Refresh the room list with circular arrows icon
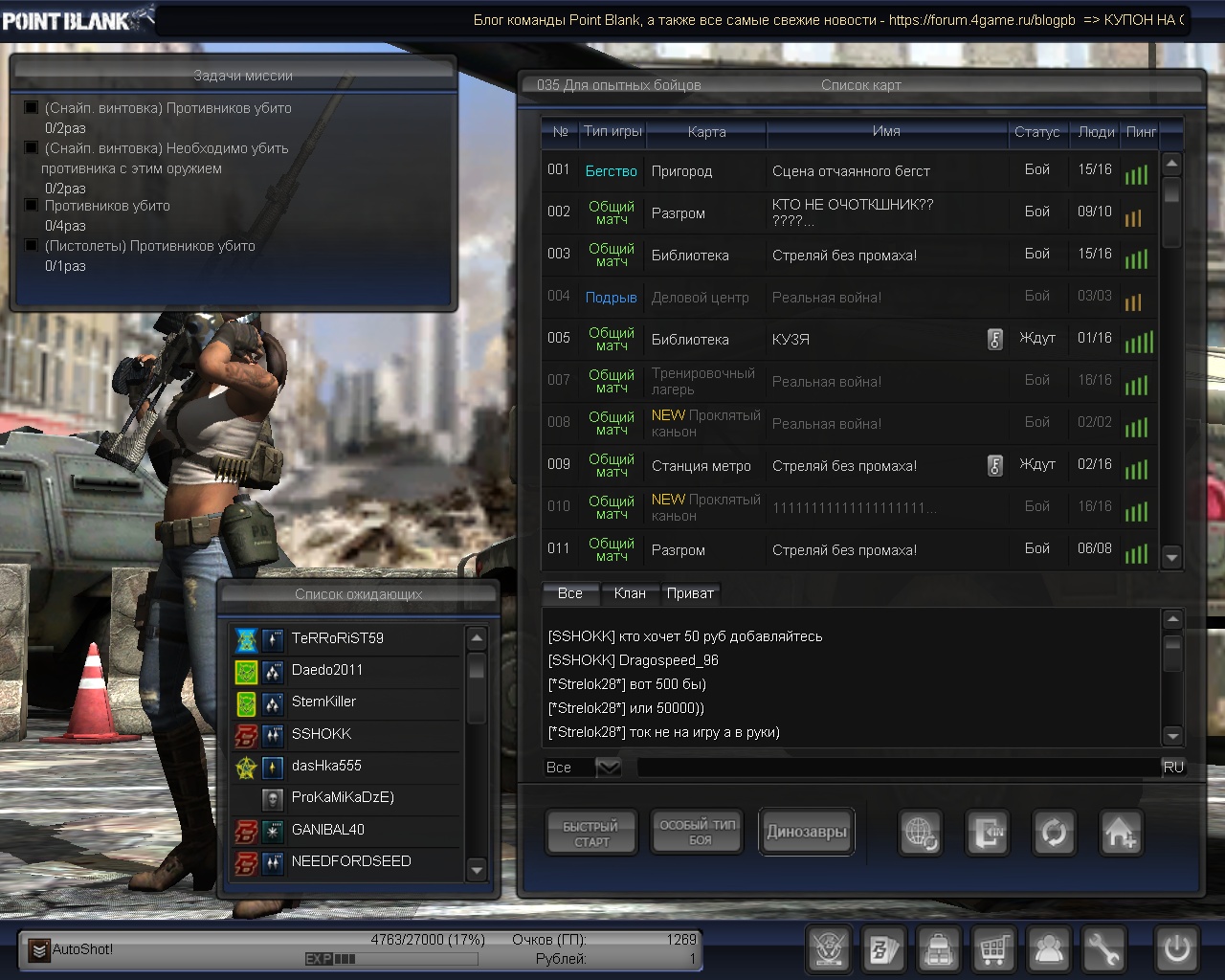This screenshot has height=980, width=1225. tap(1054, 833)
